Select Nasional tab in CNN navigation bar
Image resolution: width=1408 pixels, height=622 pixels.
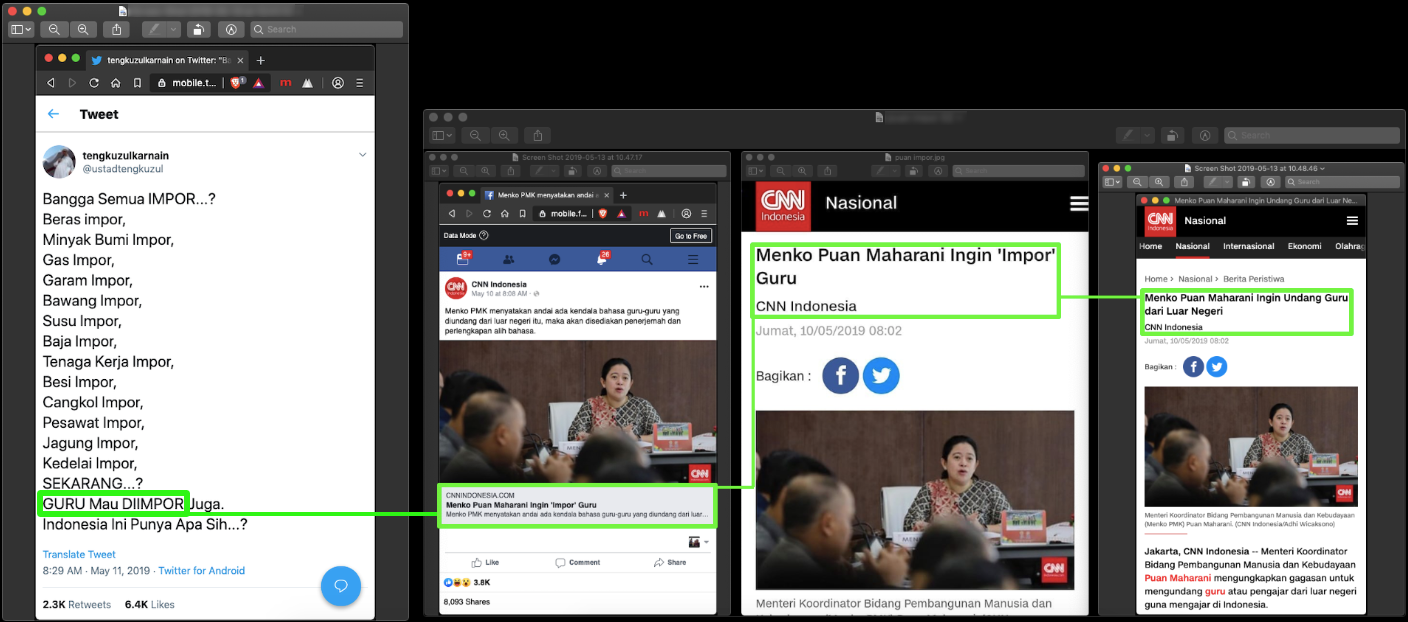pyautogui.click(x=1192, y=246)
